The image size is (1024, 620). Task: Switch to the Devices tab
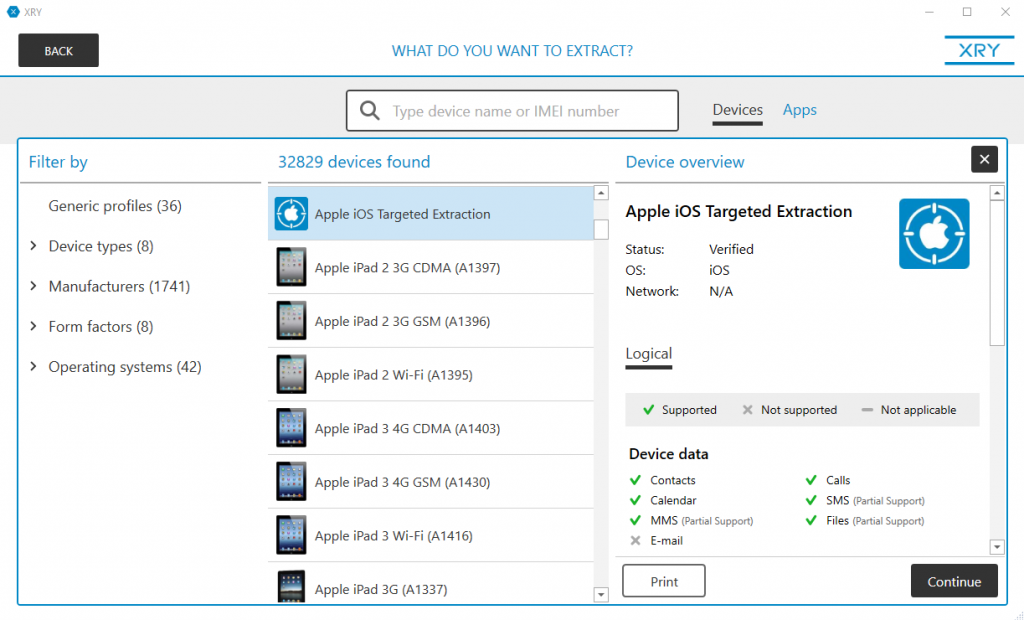737,110
